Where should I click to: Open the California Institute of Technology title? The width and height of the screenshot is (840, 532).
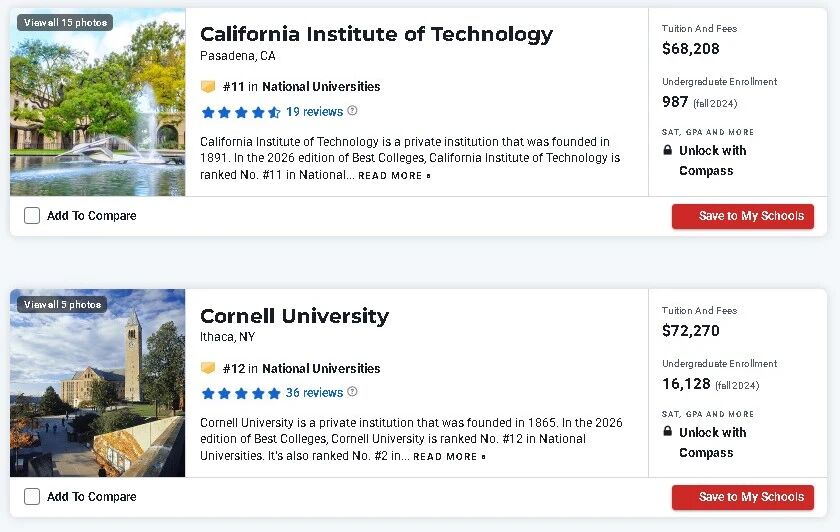[376, 34]
